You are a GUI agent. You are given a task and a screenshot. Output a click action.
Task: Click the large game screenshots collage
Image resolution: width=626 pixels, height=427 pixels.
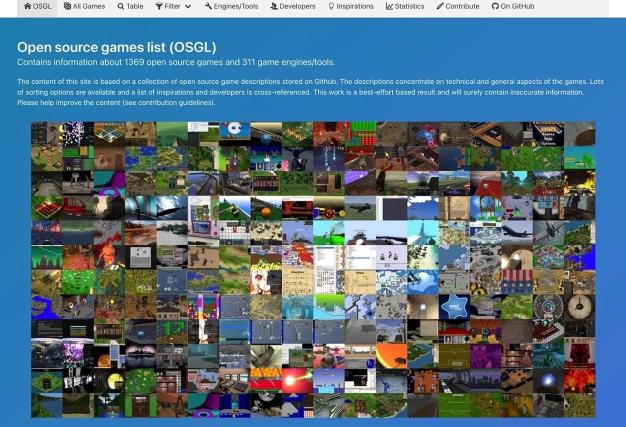(313, 269)
